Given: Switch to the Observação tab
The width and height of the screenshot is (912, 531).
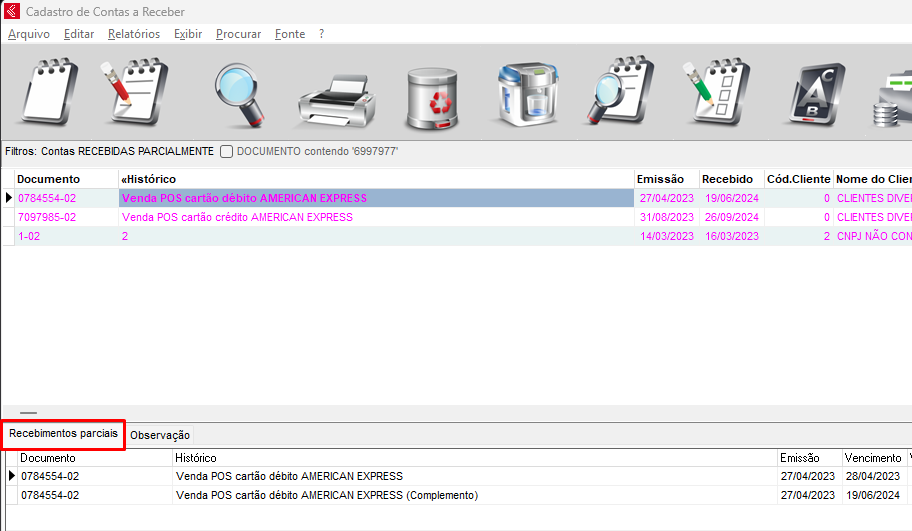Looking at the screenshot, I should [160, 435].
